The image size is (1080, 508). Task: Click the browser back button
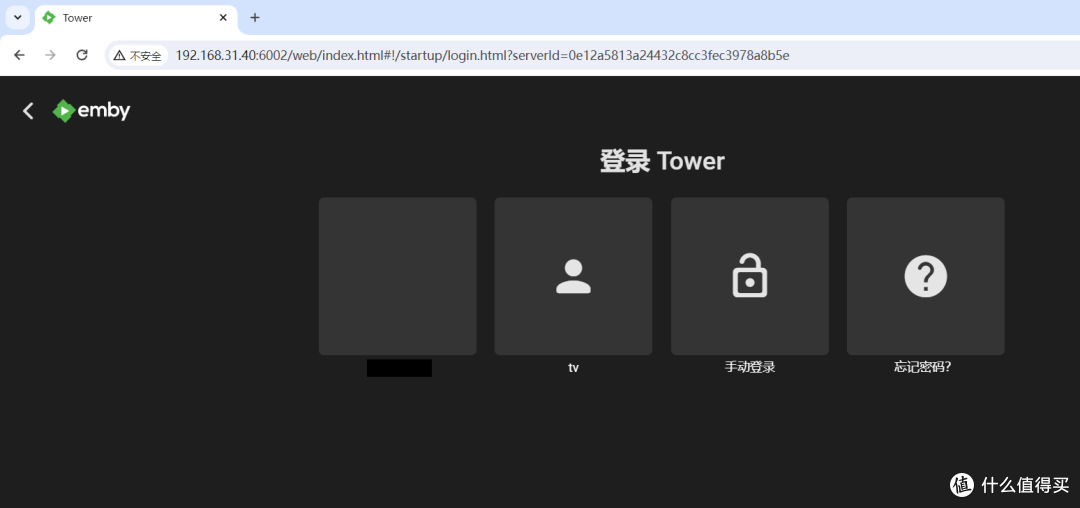pyautogui.click(x=19, y=55)
